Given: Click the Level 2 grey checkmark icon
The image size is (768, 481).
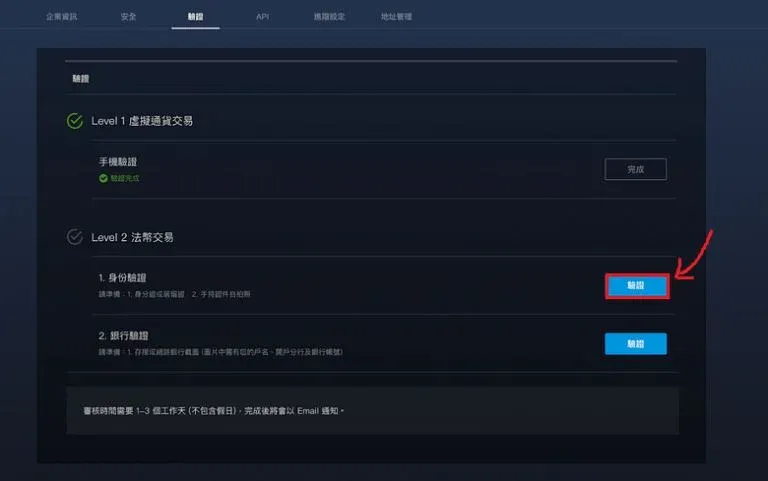Looking at the screenshot, I should click(75, 237).
